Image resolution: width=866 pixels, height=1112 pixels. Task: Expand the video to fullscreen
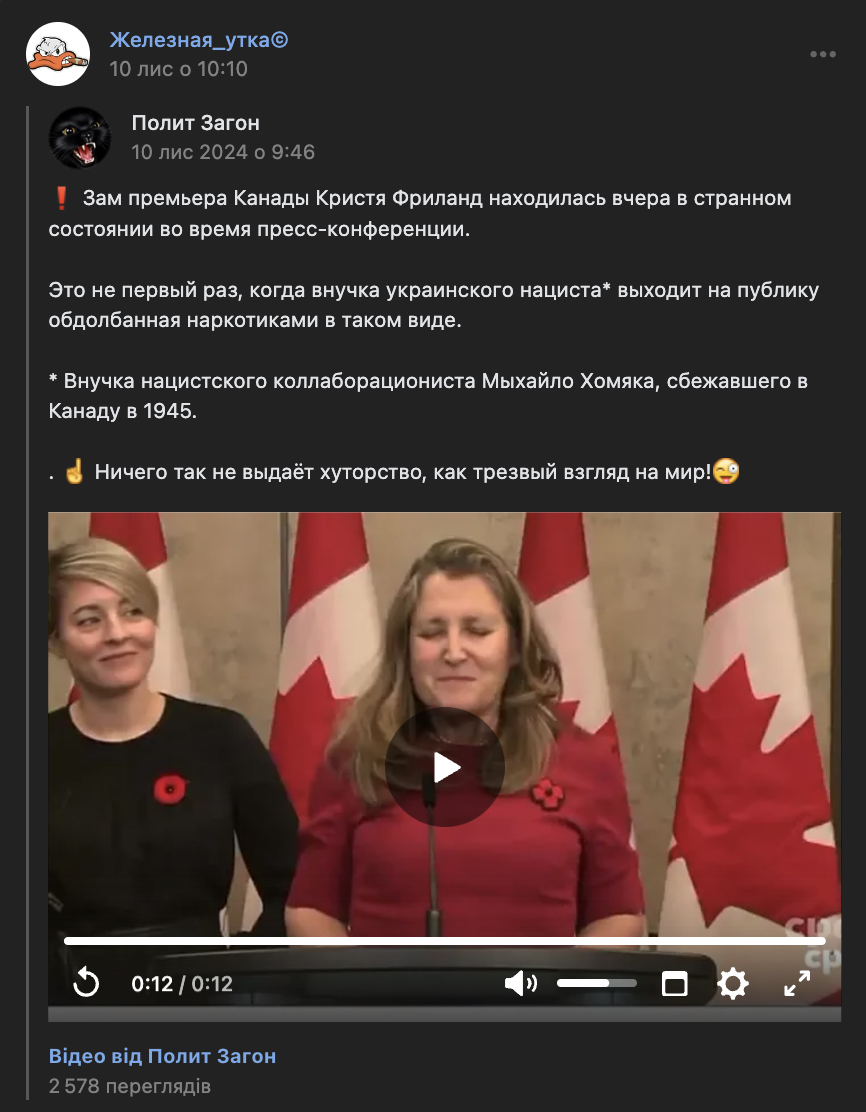click(796, 984)
